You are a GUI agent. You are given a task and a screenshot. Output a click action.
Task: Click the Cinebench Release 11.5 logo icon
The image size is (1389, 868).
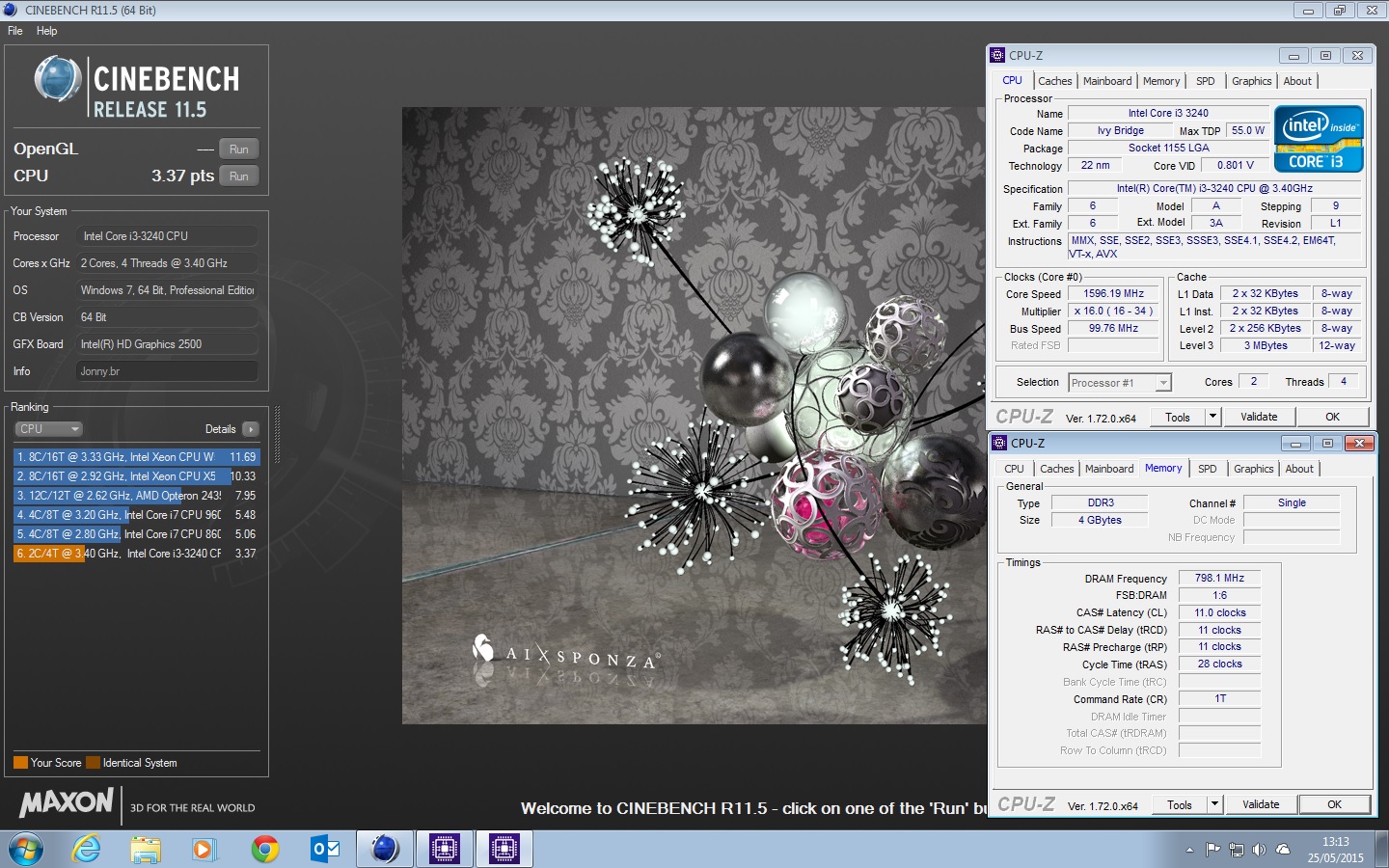(58, 79)
